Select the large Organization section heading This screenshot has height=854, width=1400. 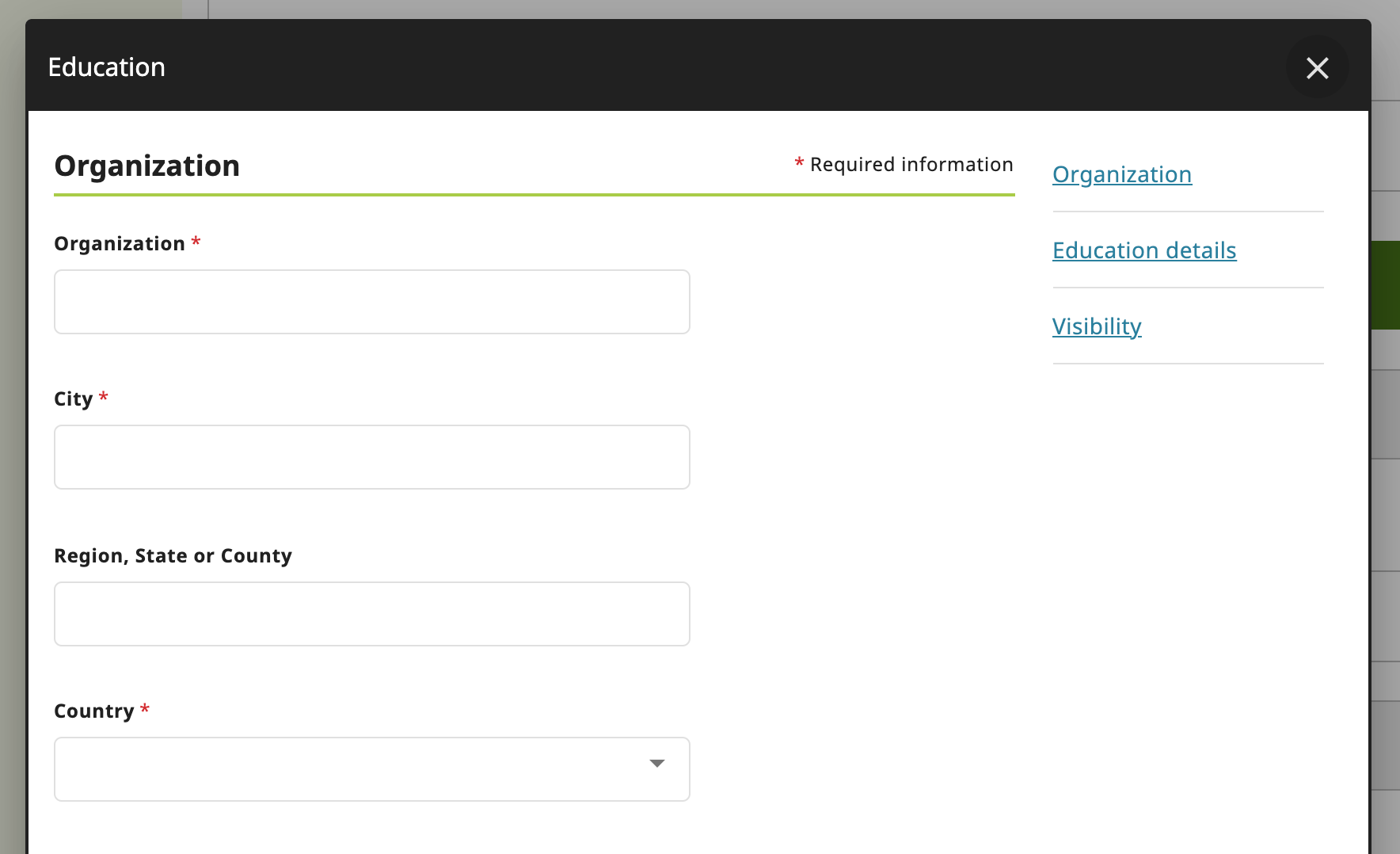(146, 166)
